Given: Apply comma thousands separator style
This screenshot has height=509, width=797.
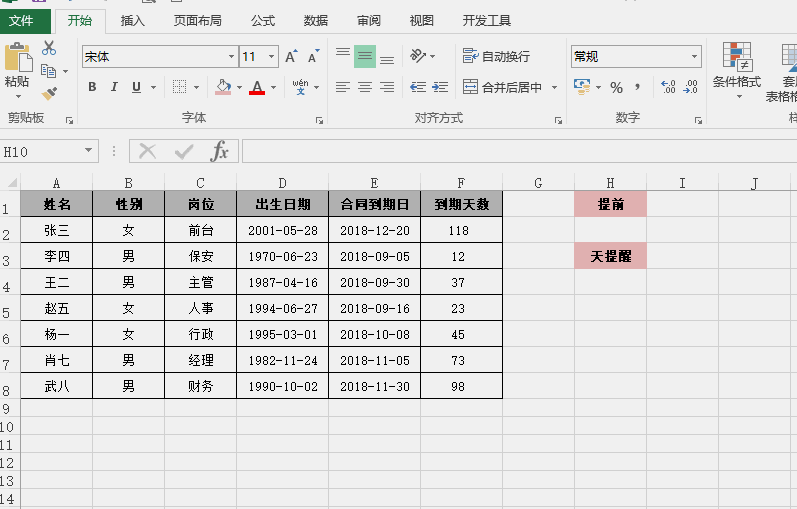Looking at the screenshot, I should 637,87.
